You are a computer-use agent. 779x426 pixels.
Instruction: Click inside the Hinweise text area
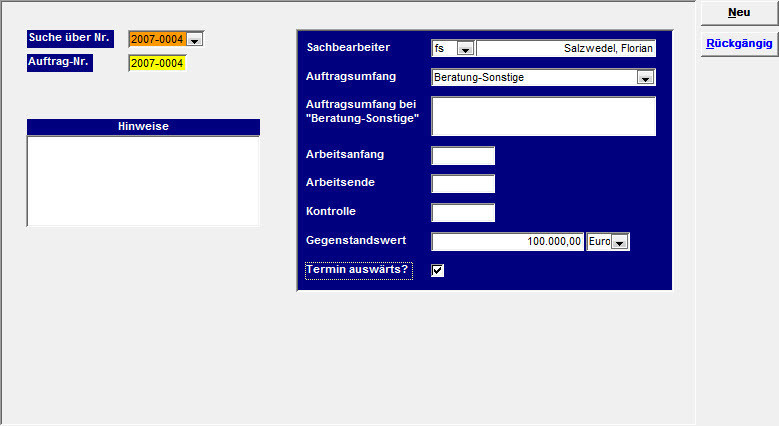tap(143, 181)
